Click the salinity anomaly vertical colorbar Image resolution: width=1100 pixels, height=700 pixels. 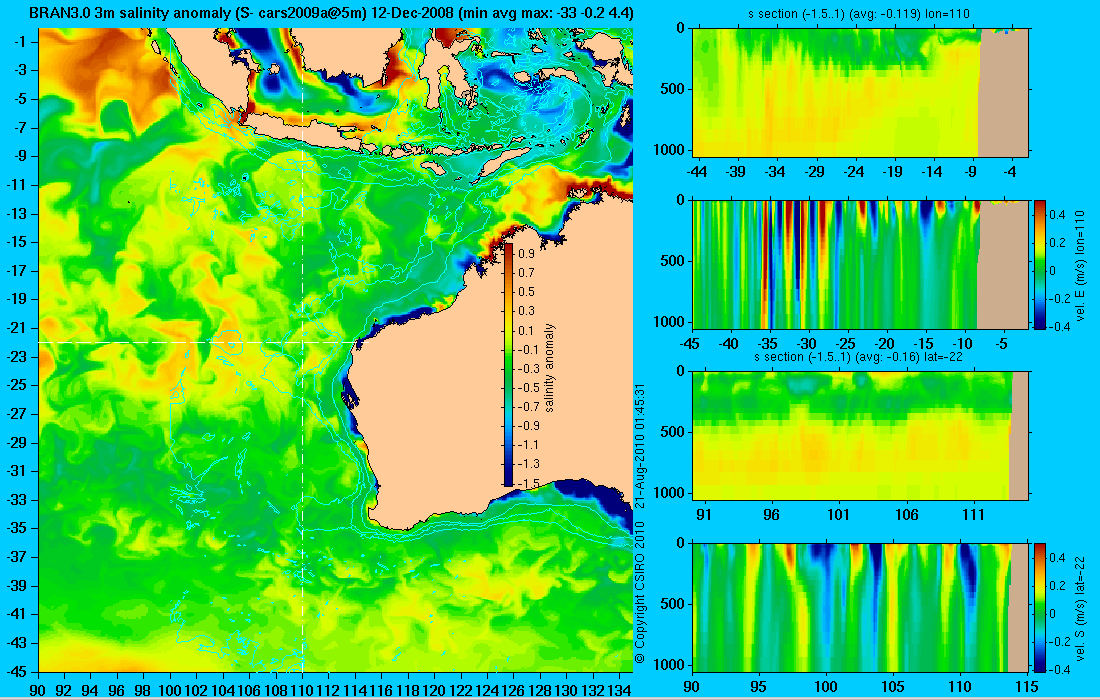click(509, 365)
